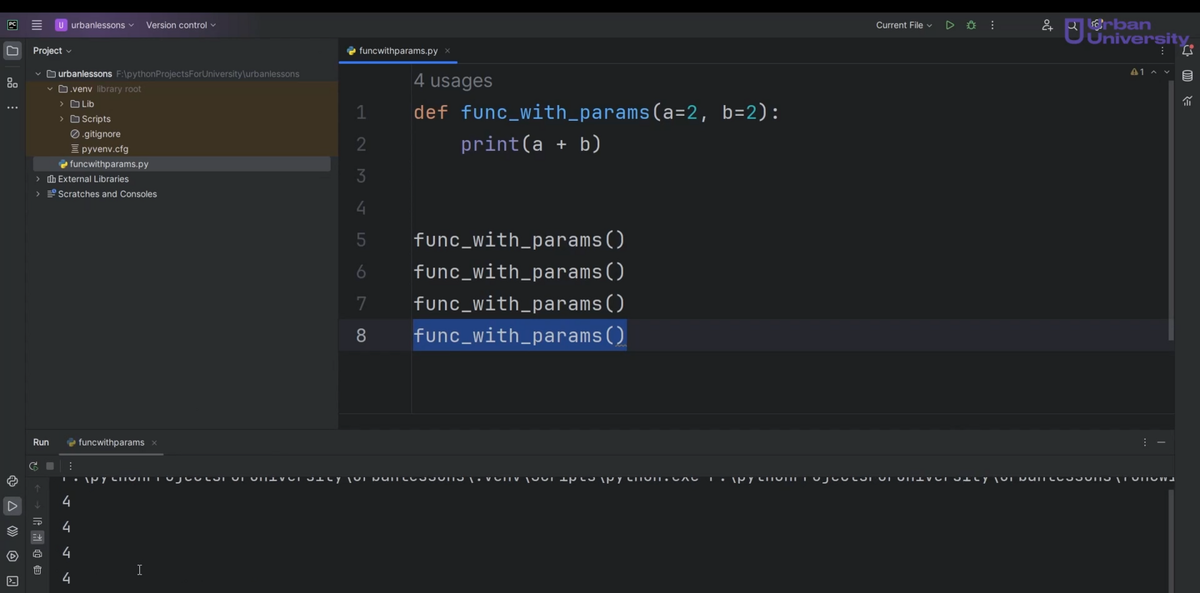Image resolution: width=1200 pixels, height=593 pixels.
Task: Open Search Everywhere magnifier
Action: click(x=1072, y=25)
